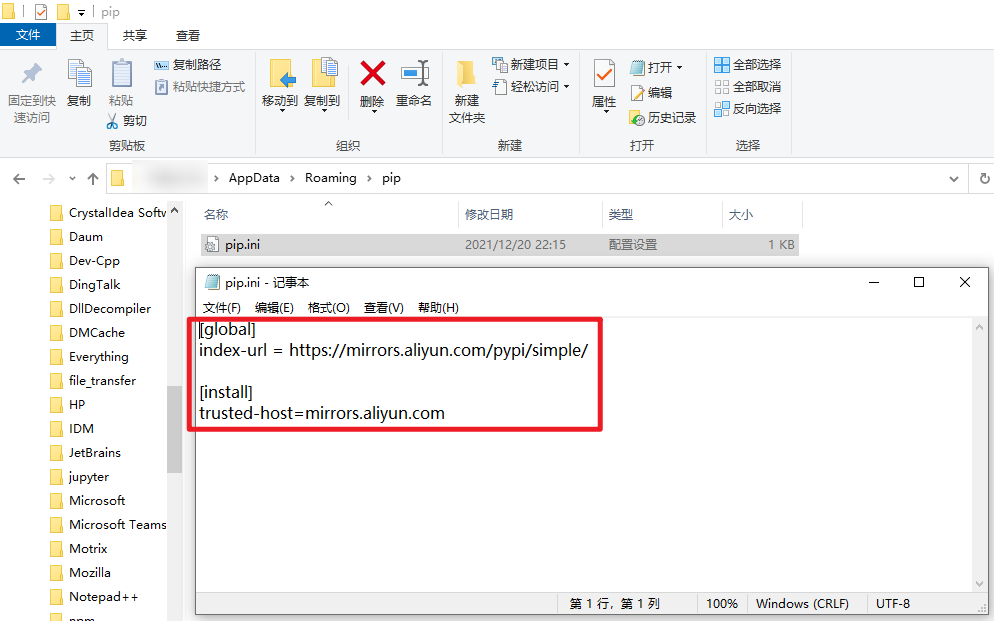Click the pip breadcrumb segment
This screenshot has width=994, height=621.
pyautogui.click(x=391, y=178)
